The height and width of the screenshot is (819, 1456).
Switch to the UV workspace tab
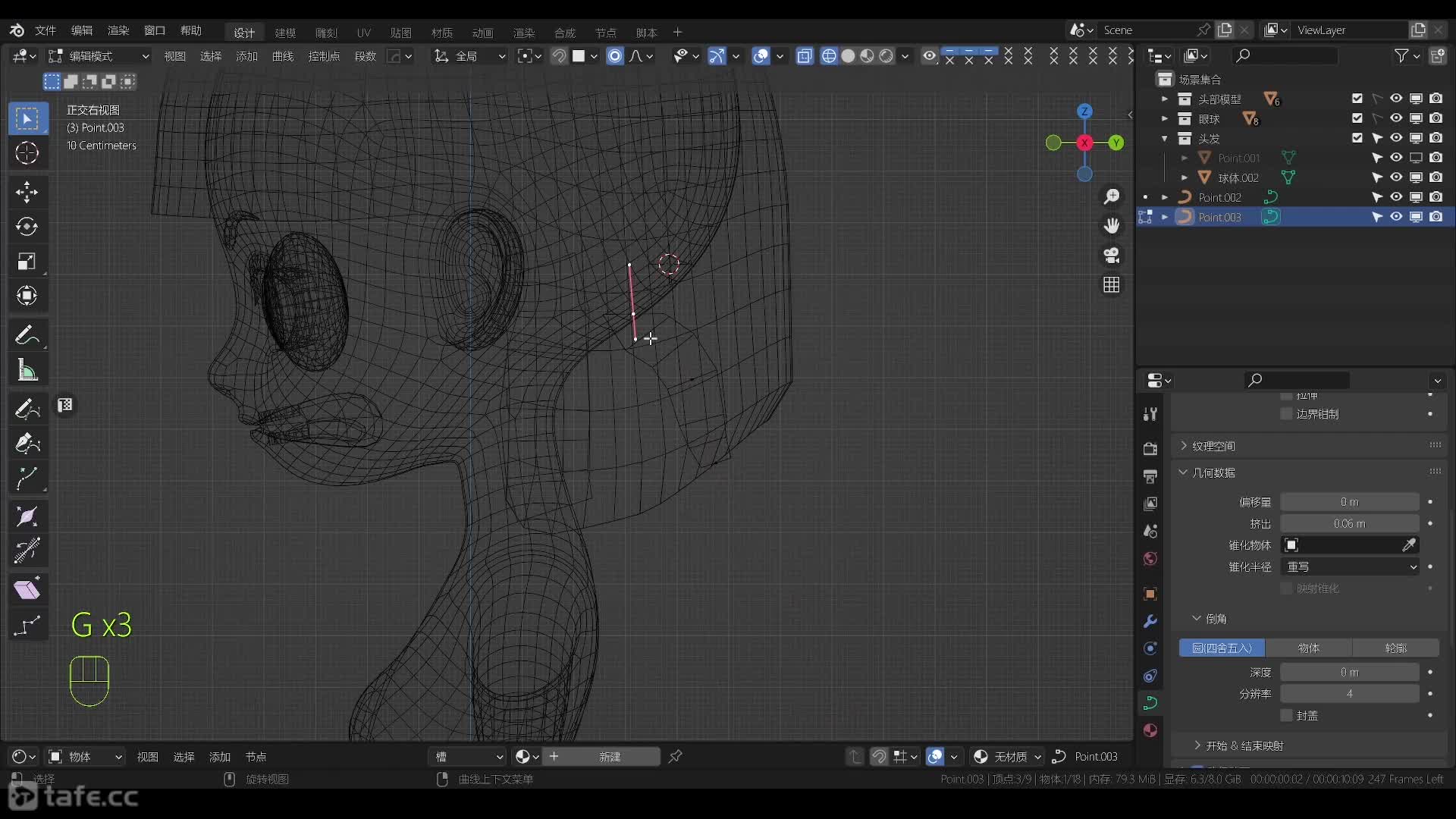pyautogui.click(x=364, y=33)
